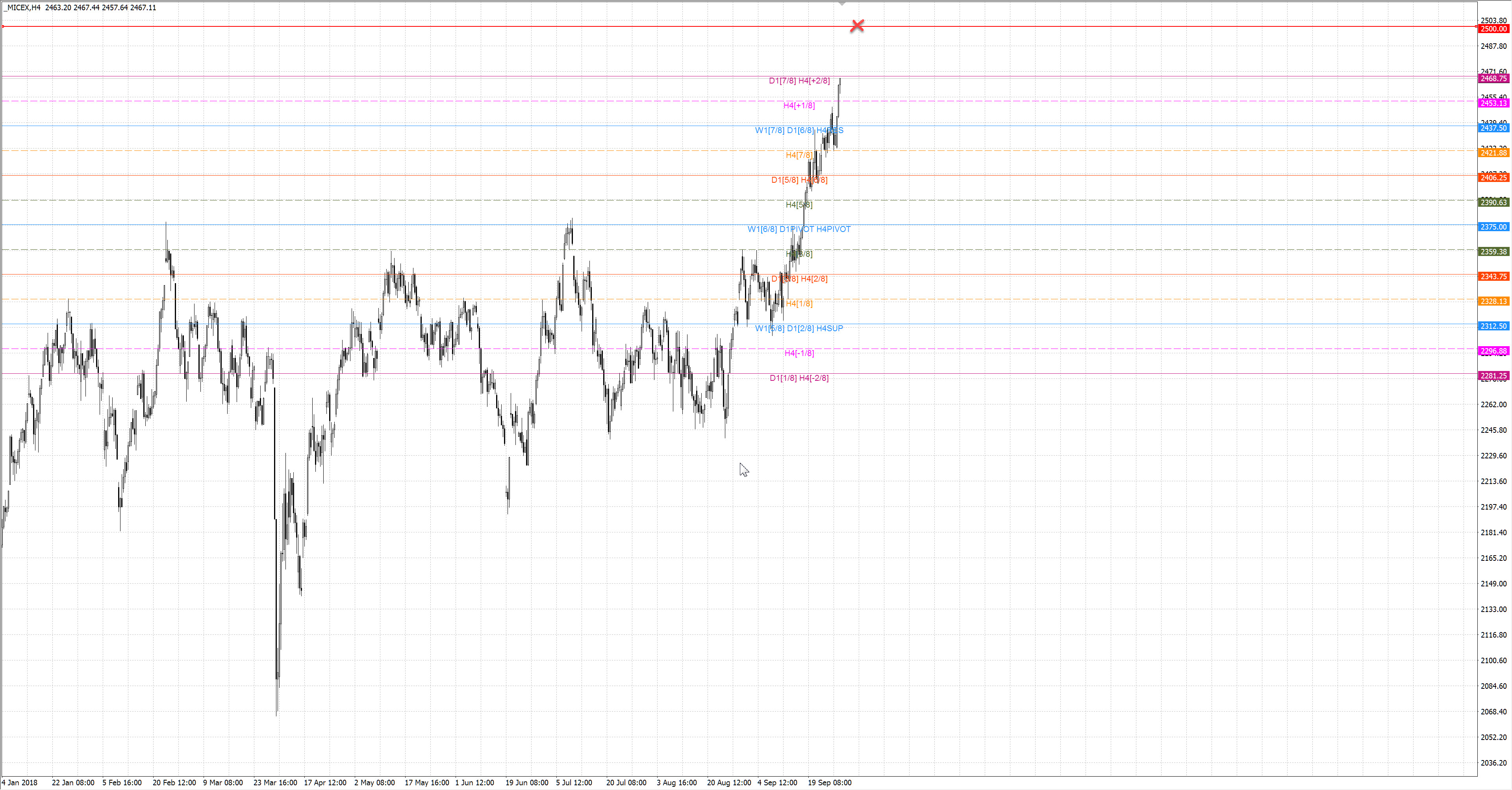Click the H4[+1/8] magenta level label

[799, 106]
